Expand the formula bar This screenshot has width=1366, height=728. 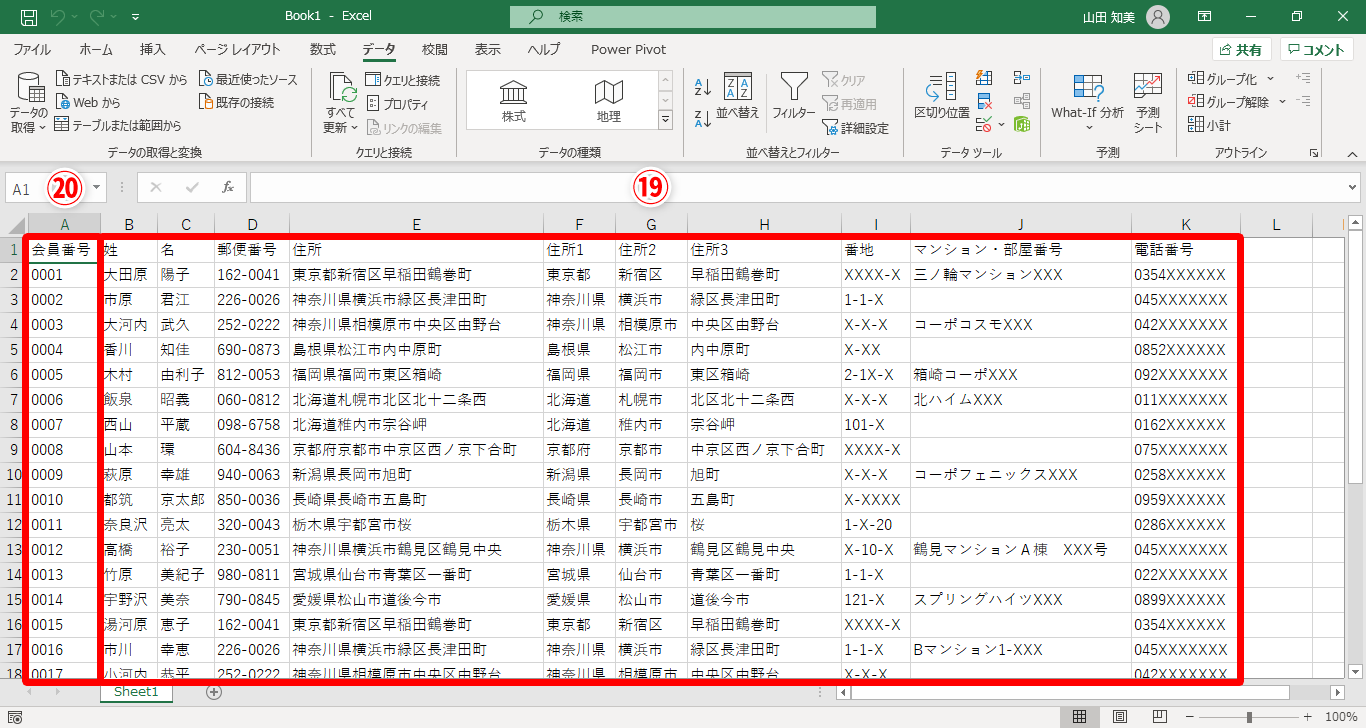[x=1352, y=187]
